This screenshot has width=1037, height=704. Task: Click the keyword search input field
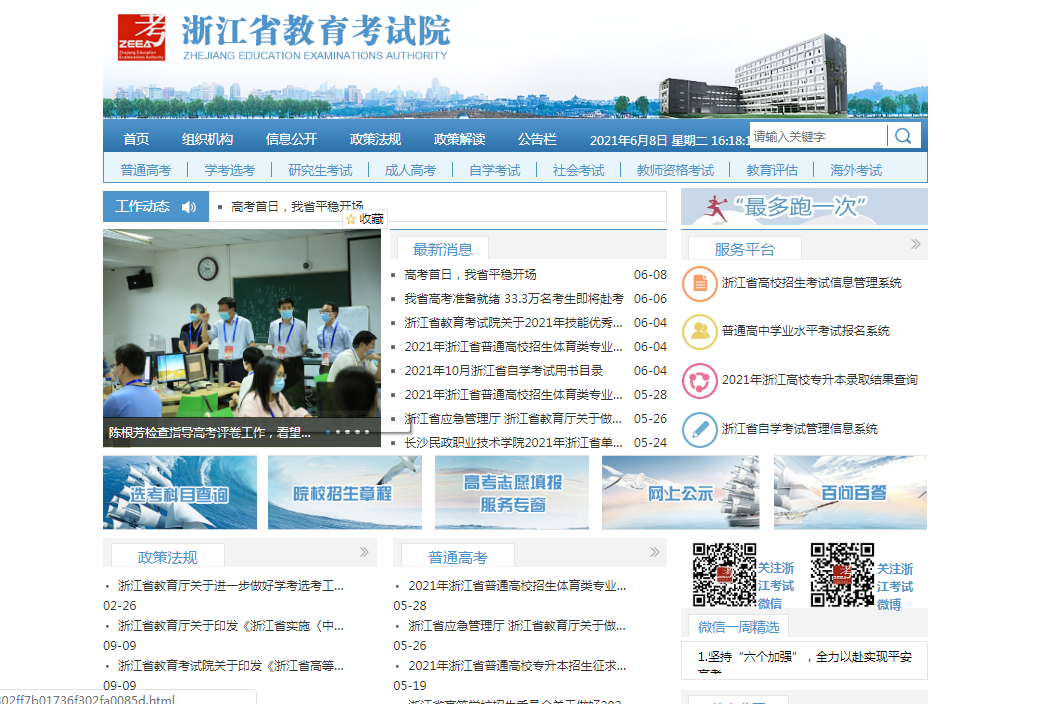click(x=817, y=136)
